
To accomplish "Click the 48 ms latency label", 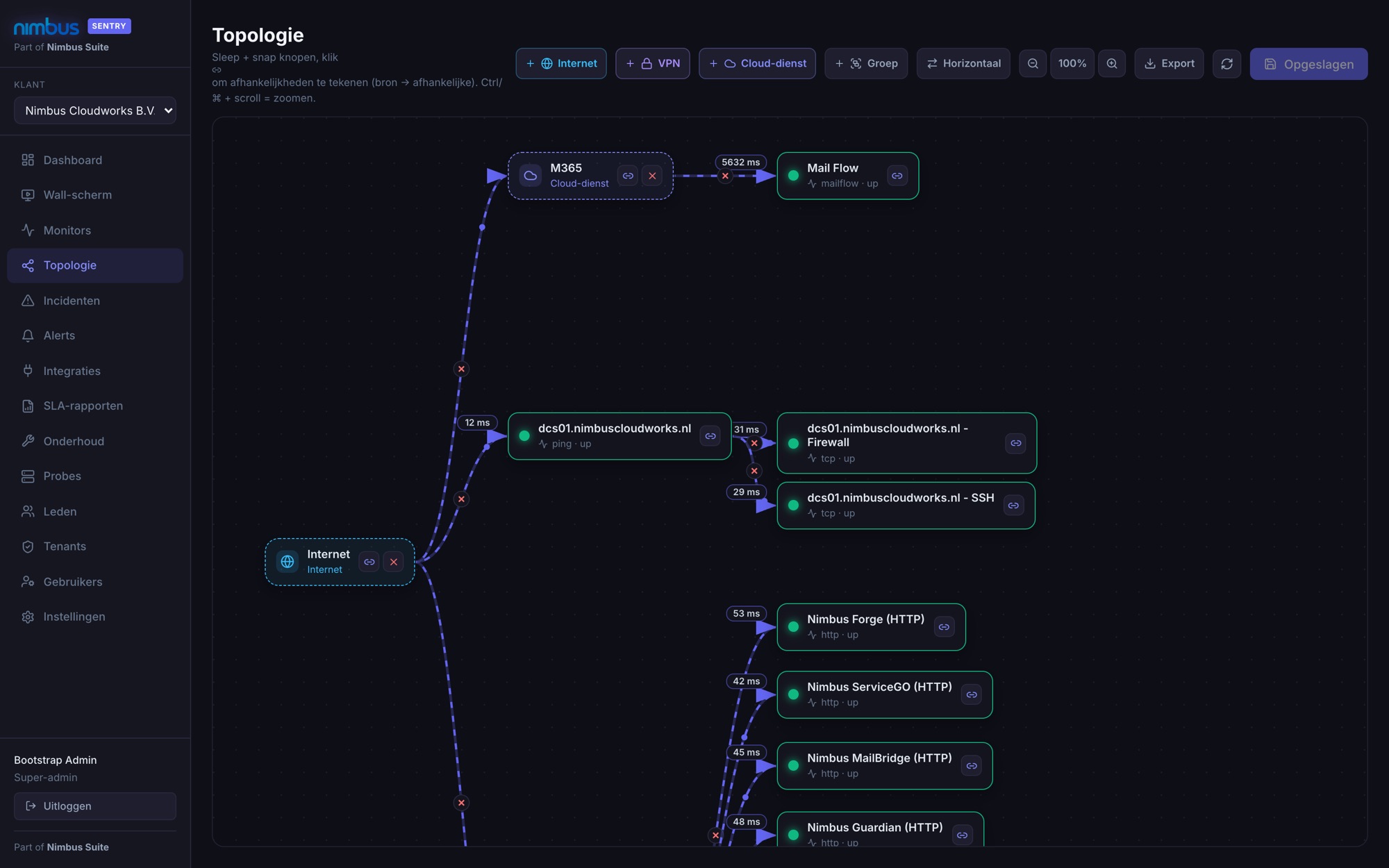I will [747, 822].
